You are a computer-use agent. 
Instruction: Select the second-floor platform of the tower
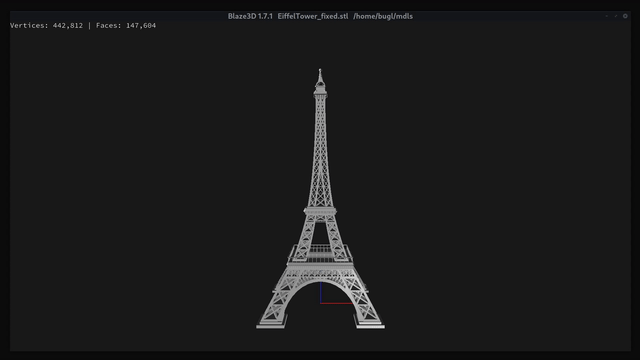[320, 211]
